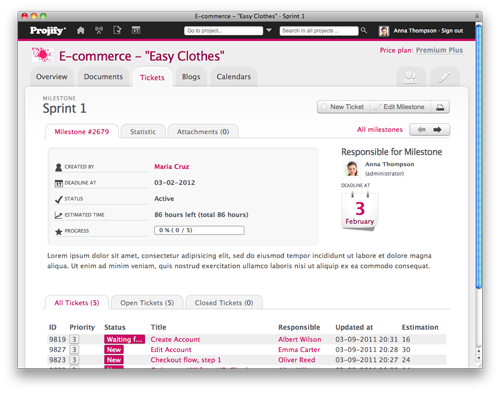The height and width of the screenshot is (393, 500).
Task: Click the Edit Milestone button
Action: coord(400,107)
